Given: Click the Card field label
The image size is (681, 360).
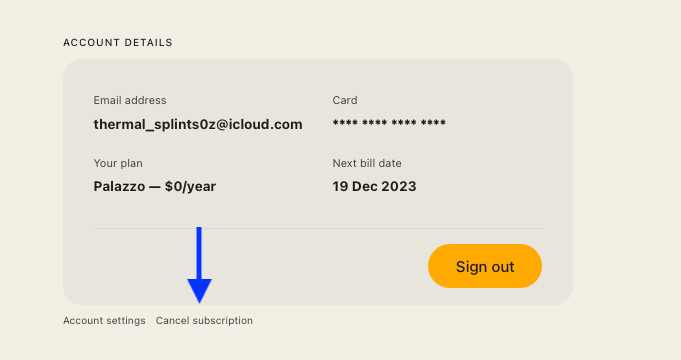Looking at the screenshot, I should [x=345, y=100].
